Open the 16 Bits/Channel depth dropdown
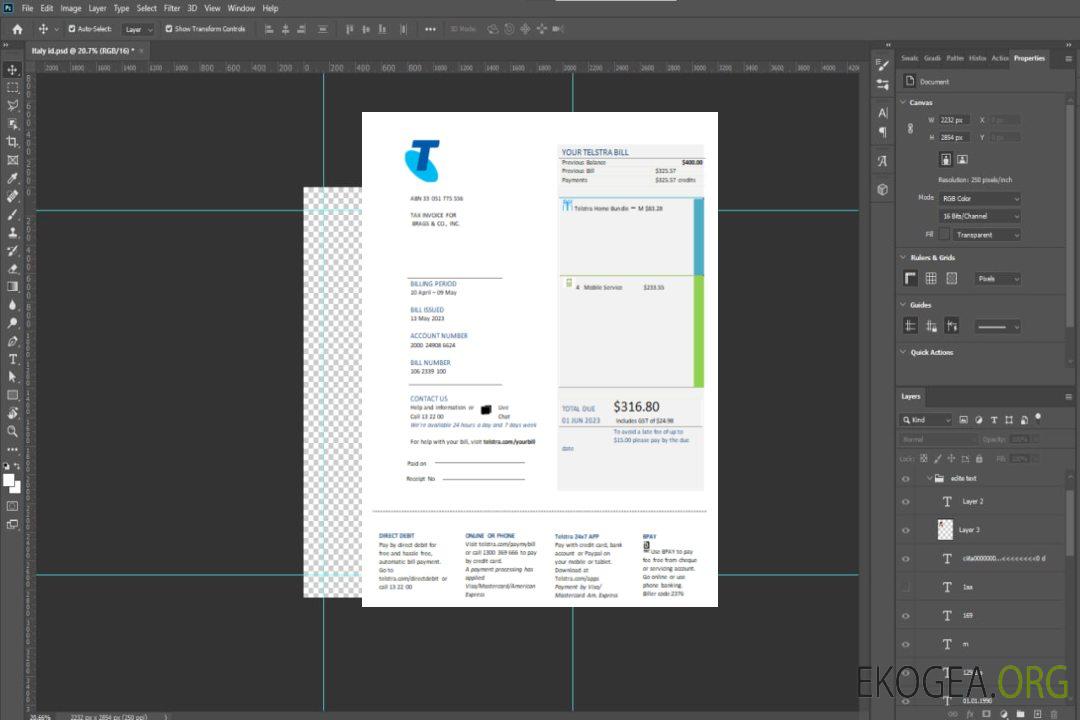Screen dimensions: 1080x720 click(980, 216)
